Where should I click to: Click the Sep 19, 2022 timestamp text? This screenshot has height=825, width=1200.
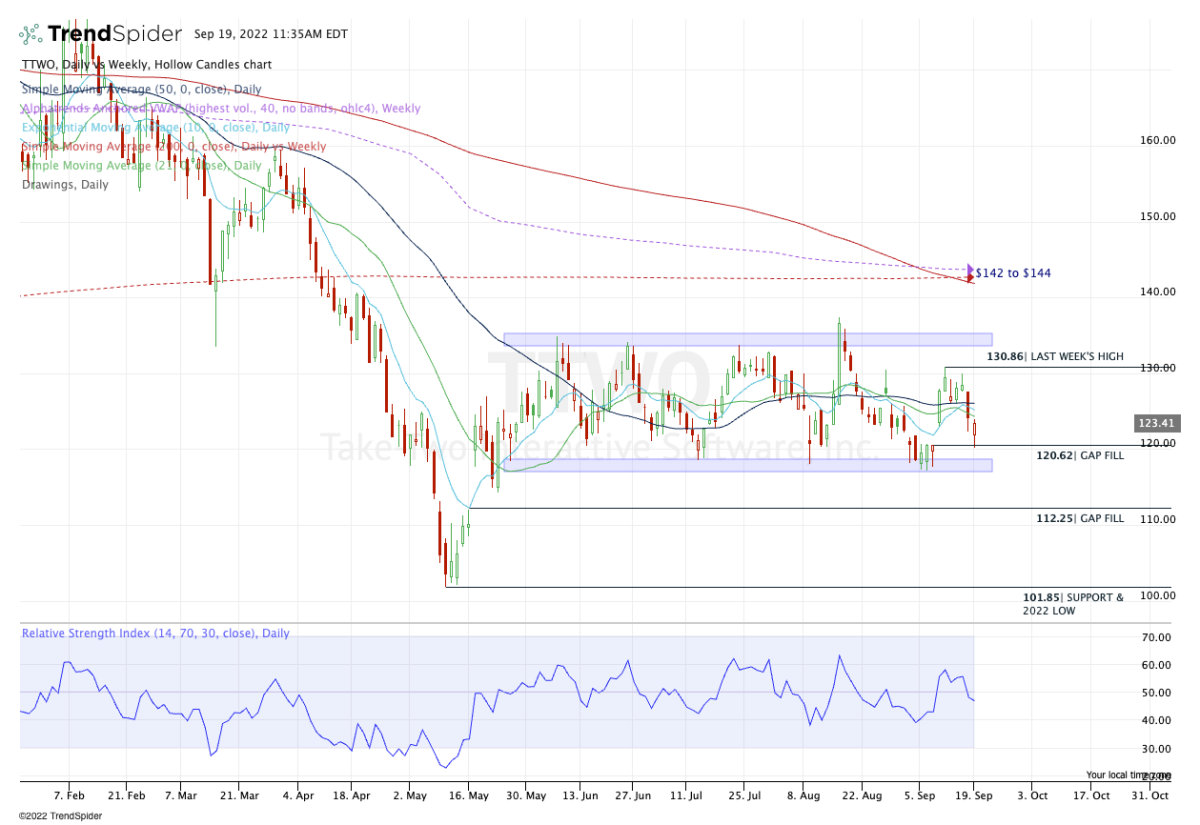pos(270,34)
